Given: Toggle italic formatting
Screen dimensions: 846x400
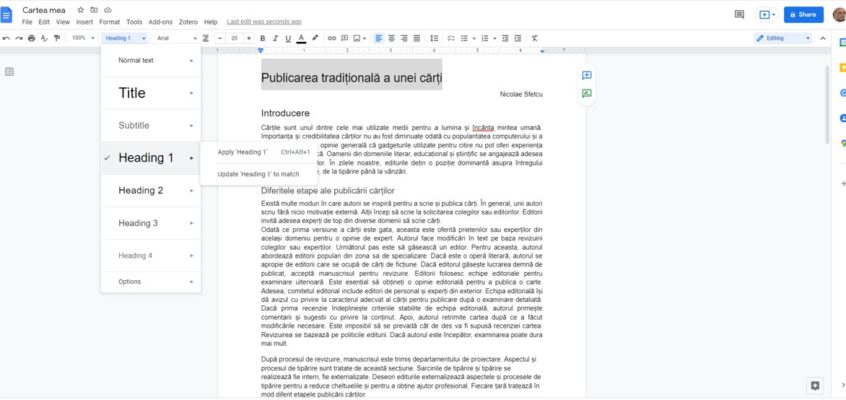Looking at the screenshot, I should coord(275,38).
